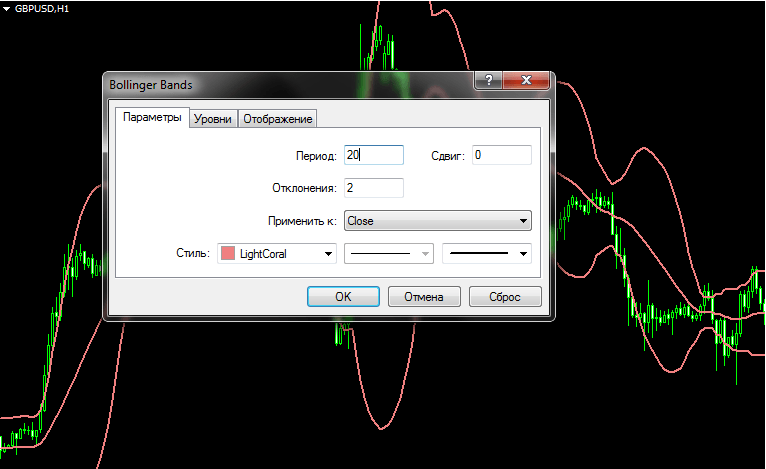Image resolution: width=766 pixels, height=469 pixels.
Task: Open the LightCoral color dropdown arrow
Action: (x=327, y=254)
